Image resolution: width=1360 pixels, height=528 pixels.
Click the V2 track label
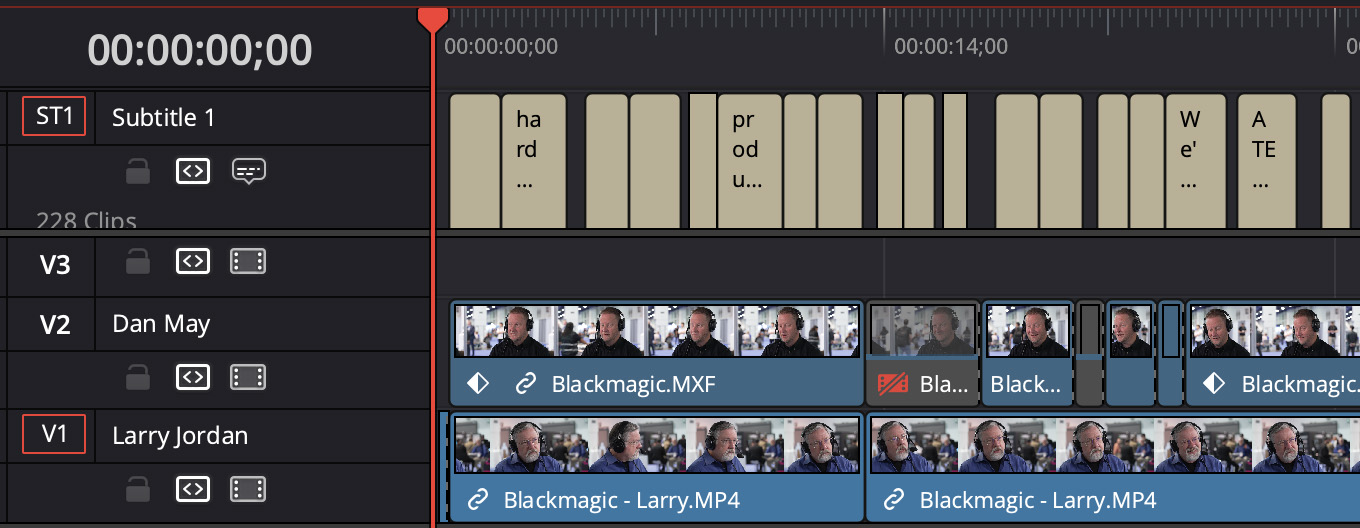click(54, 324)
